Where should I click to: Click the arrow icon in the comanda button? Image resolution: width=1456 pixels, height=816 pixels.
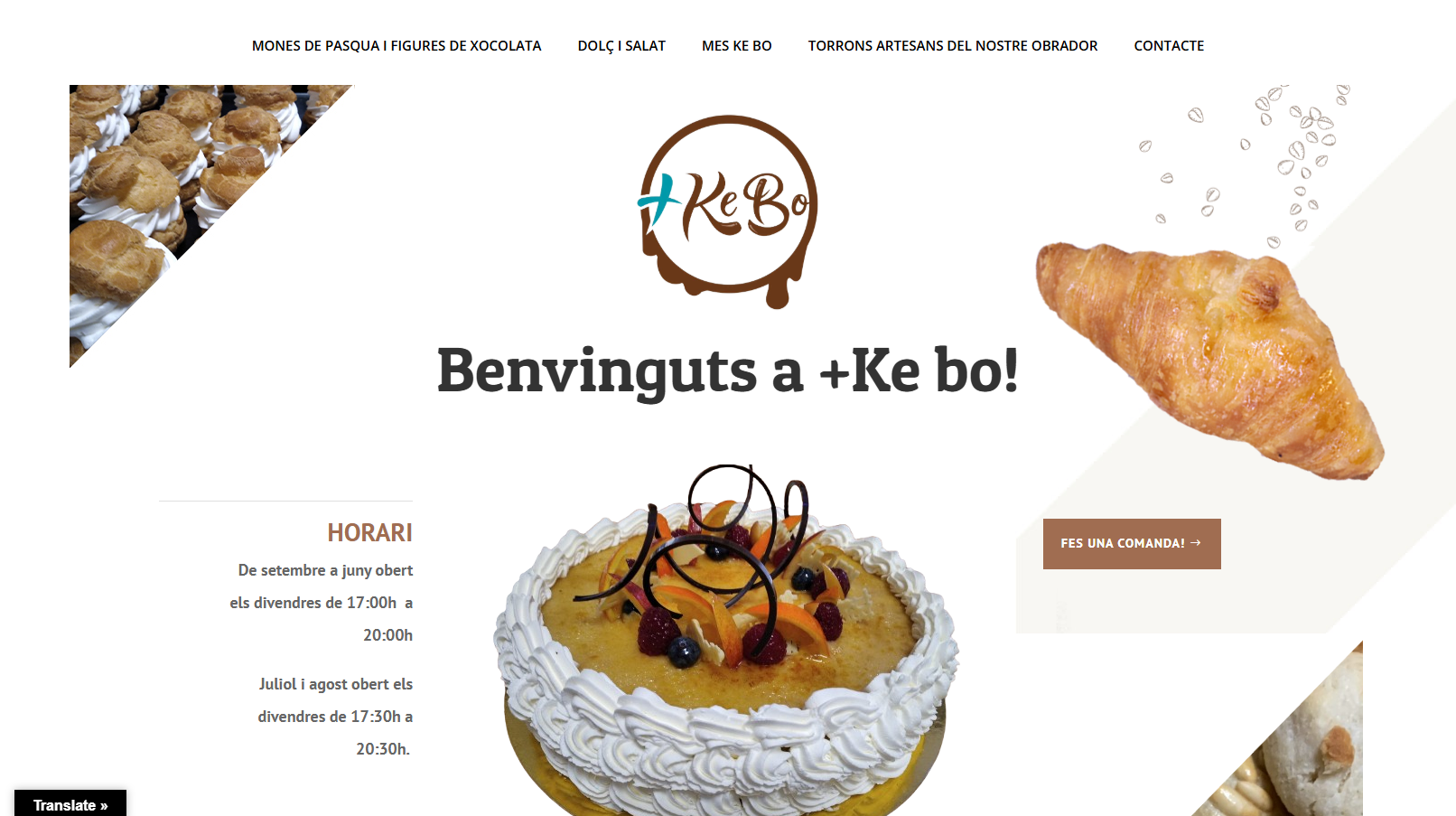1196,543
